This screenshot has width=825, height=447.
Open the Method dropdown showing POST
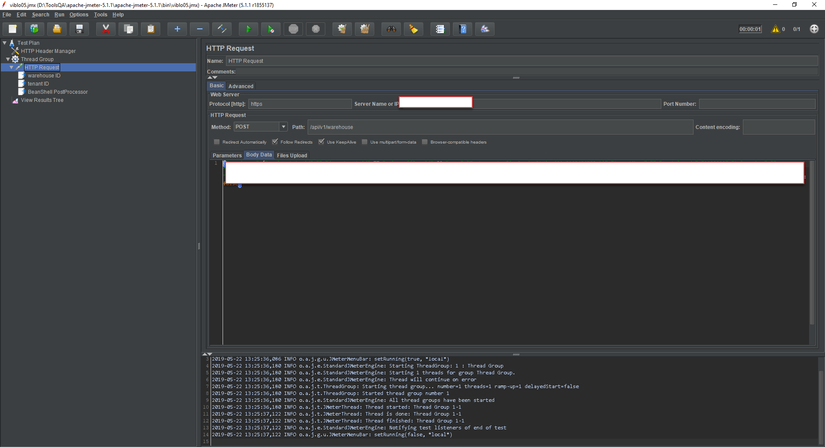[x=261, y=127]
